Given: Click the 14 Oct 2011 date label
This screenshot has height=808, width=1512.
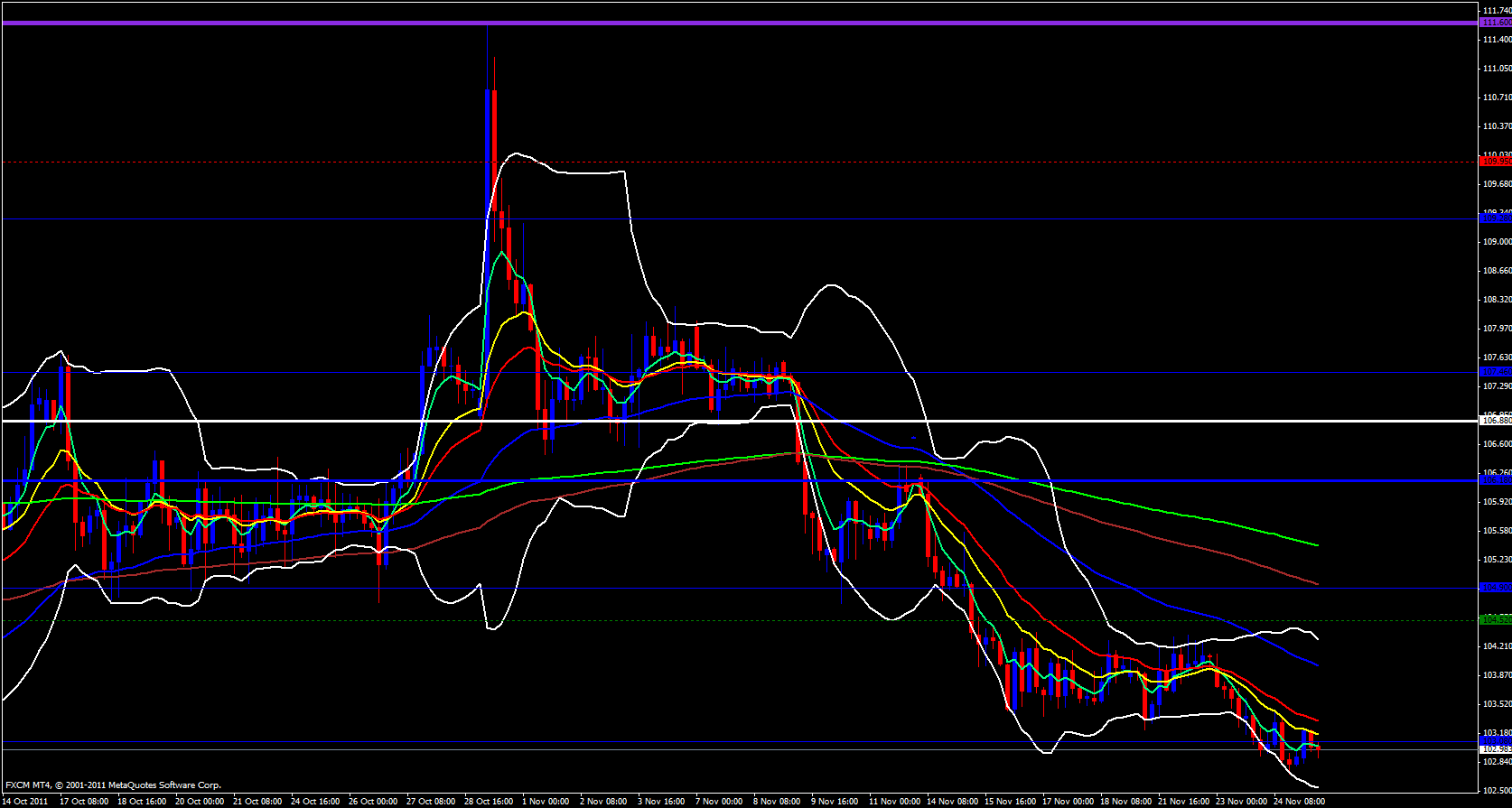Looking at the screenshot, I should point(26,802).
